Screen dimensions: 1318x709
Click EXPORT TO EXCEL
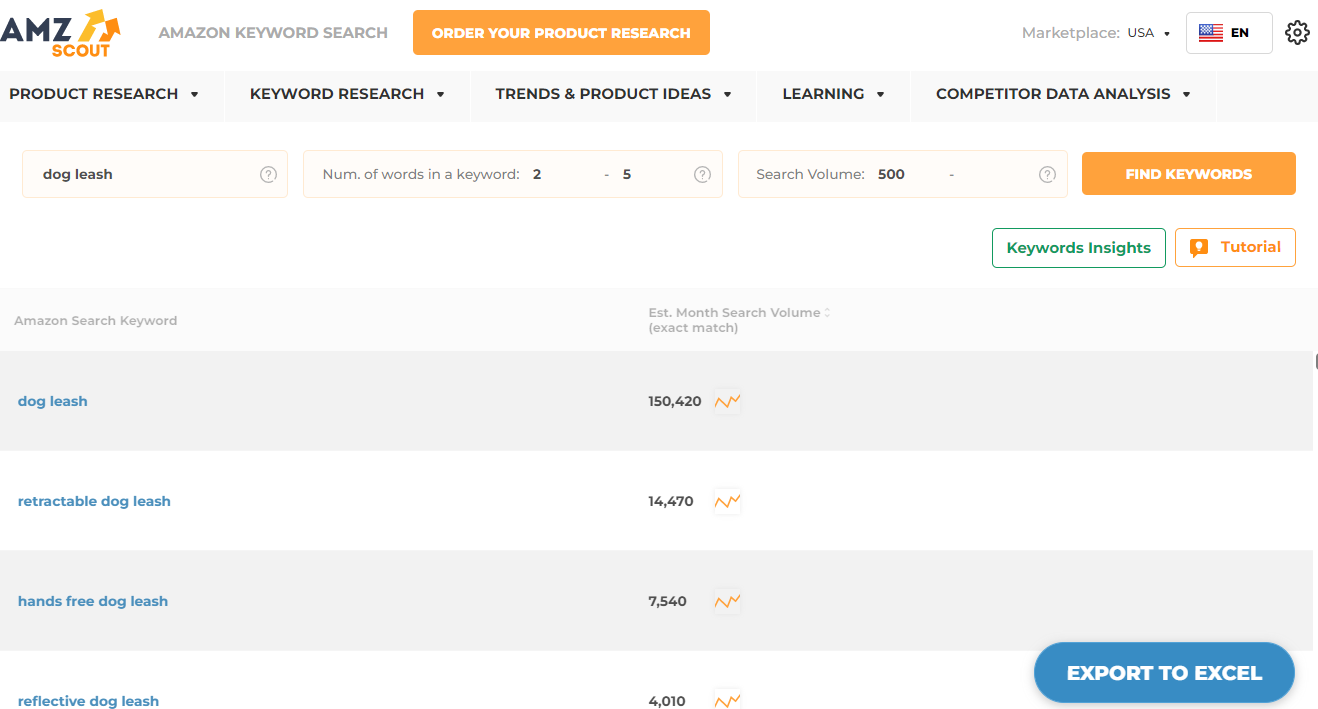pos(1163,672)
